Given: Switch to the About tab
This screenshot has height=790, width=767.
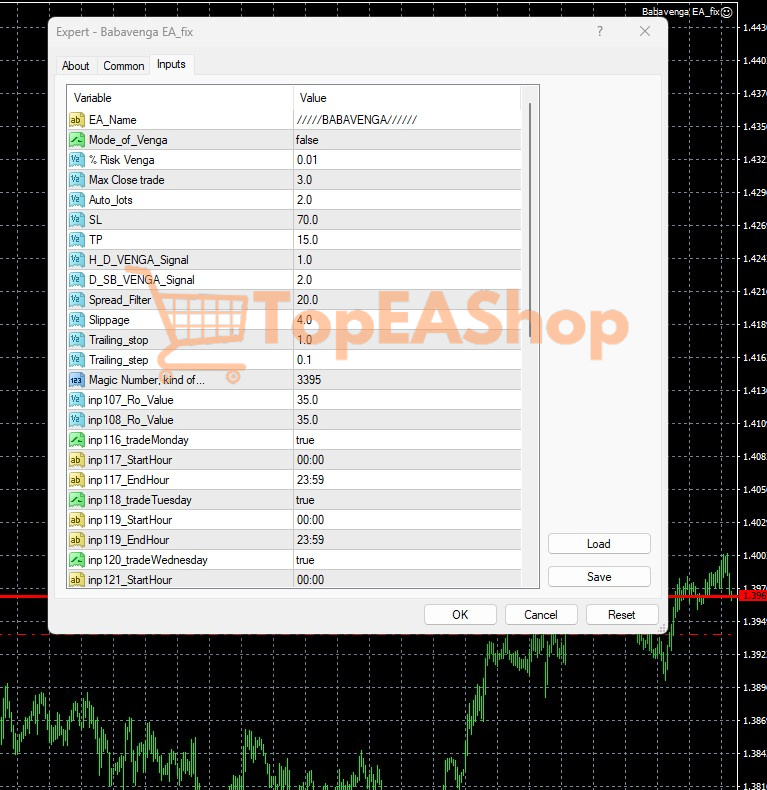Looking at the screenshot, I should (x=76, y=66).
